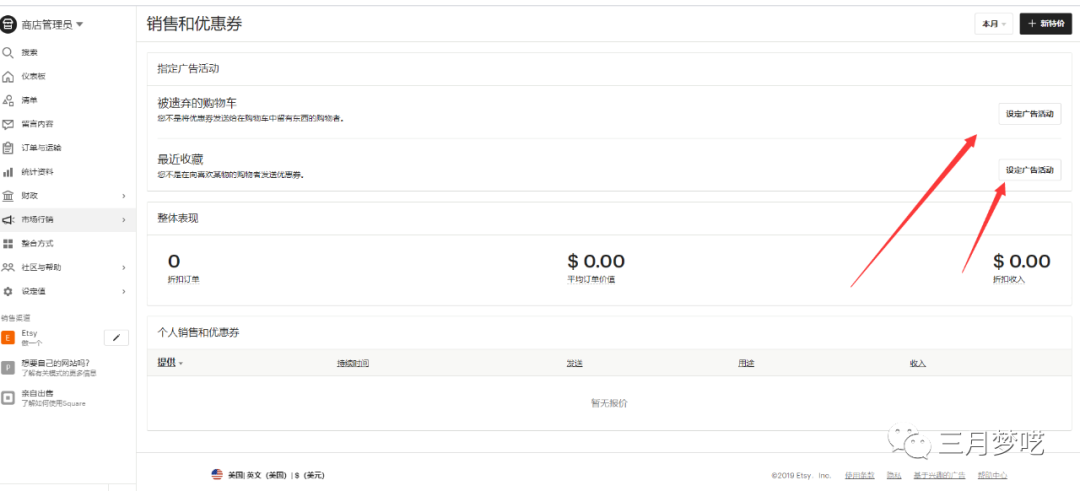The image size is (1080, 491).
Task: Click the 帮助中心 footer link
Action: coord(992,475)
